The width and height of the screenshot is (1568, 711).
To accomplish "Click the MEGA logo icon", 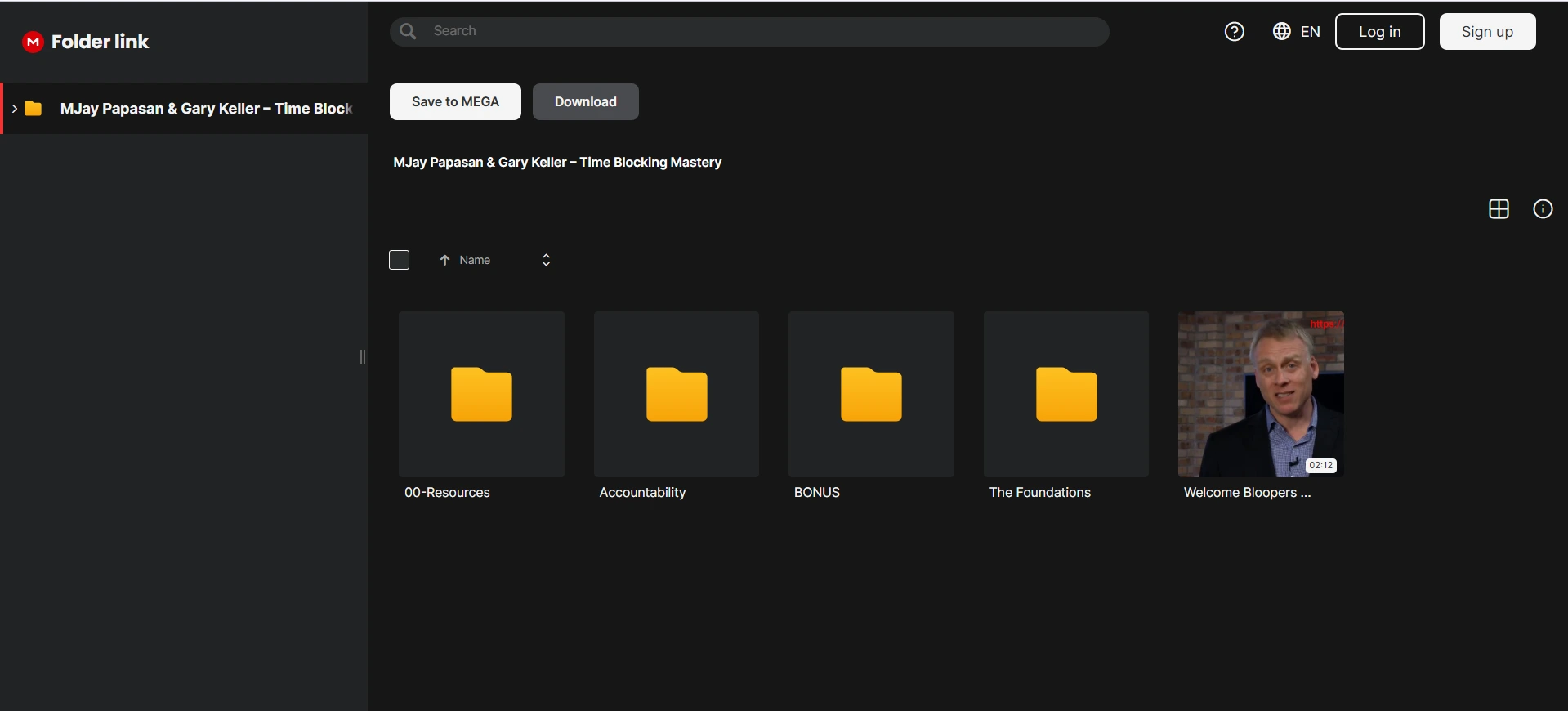I will click(x=33, y=42).
